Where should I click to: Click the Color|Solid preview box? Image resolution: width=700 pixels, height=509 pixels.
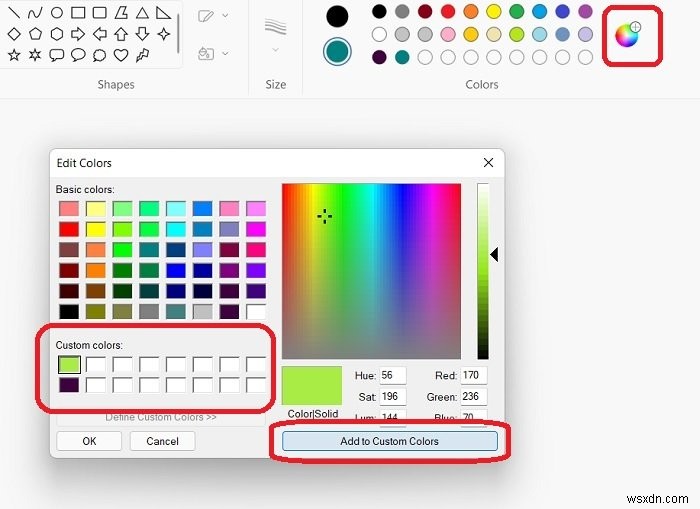click(x=312, y=385)
